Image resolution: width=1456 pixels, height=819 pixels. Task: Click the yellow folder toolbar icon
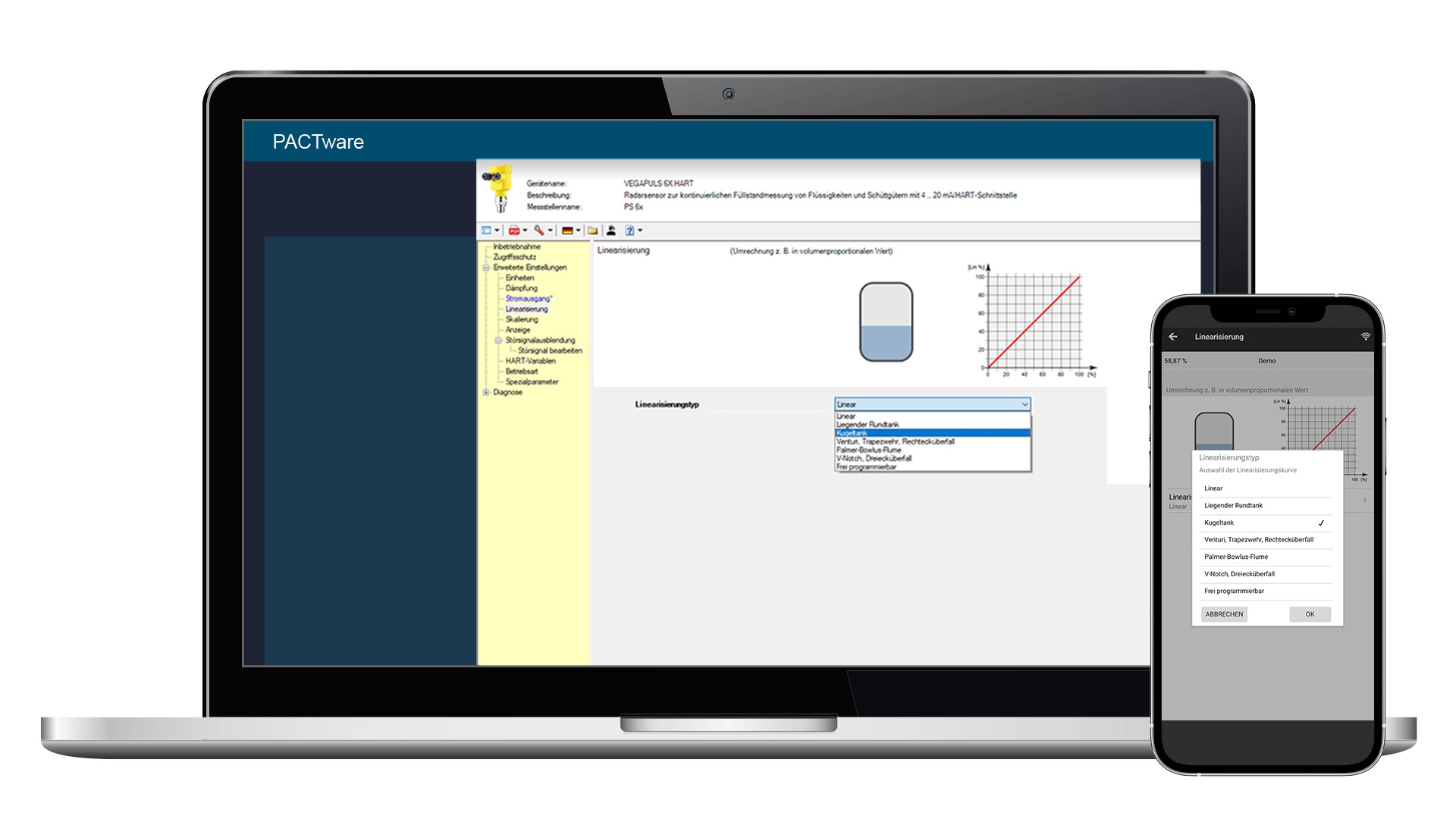[593, 231]
